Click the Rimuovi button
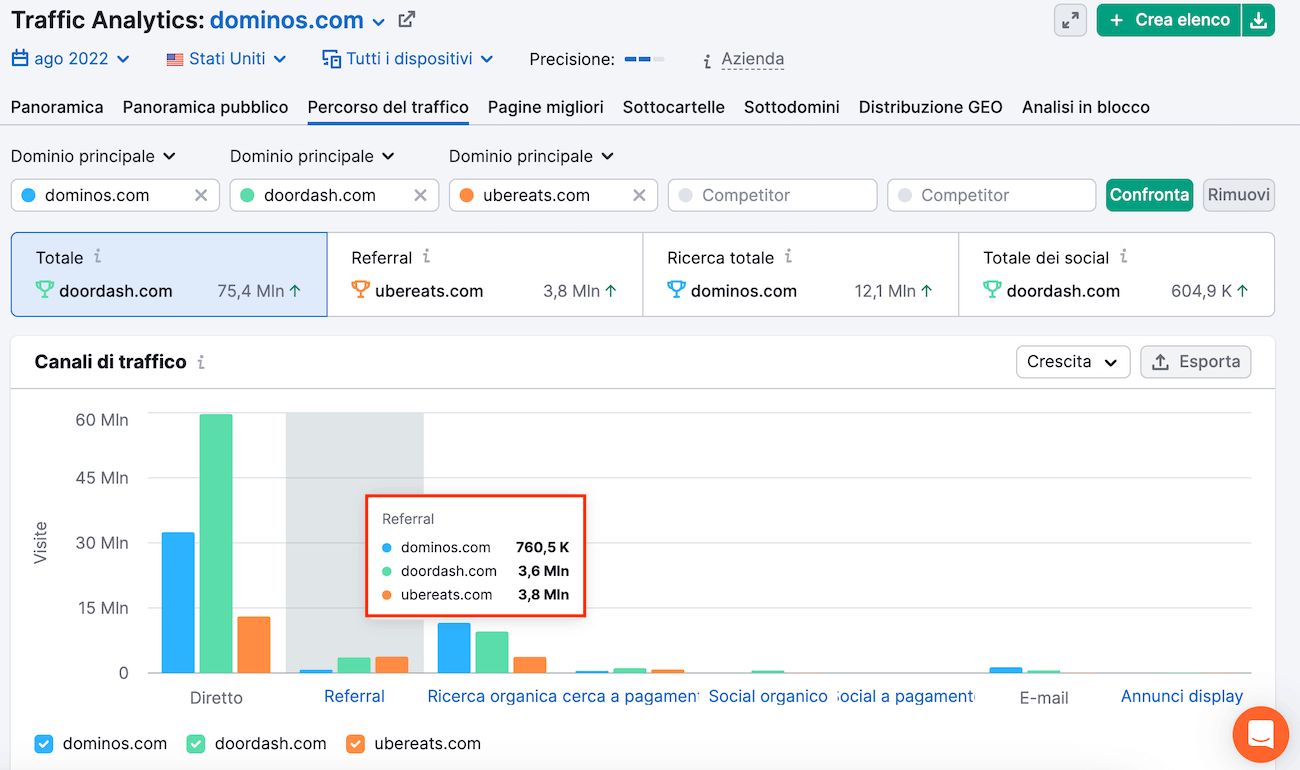The height and width of the screenshot is (770, 1300). tap(1239, 195)
